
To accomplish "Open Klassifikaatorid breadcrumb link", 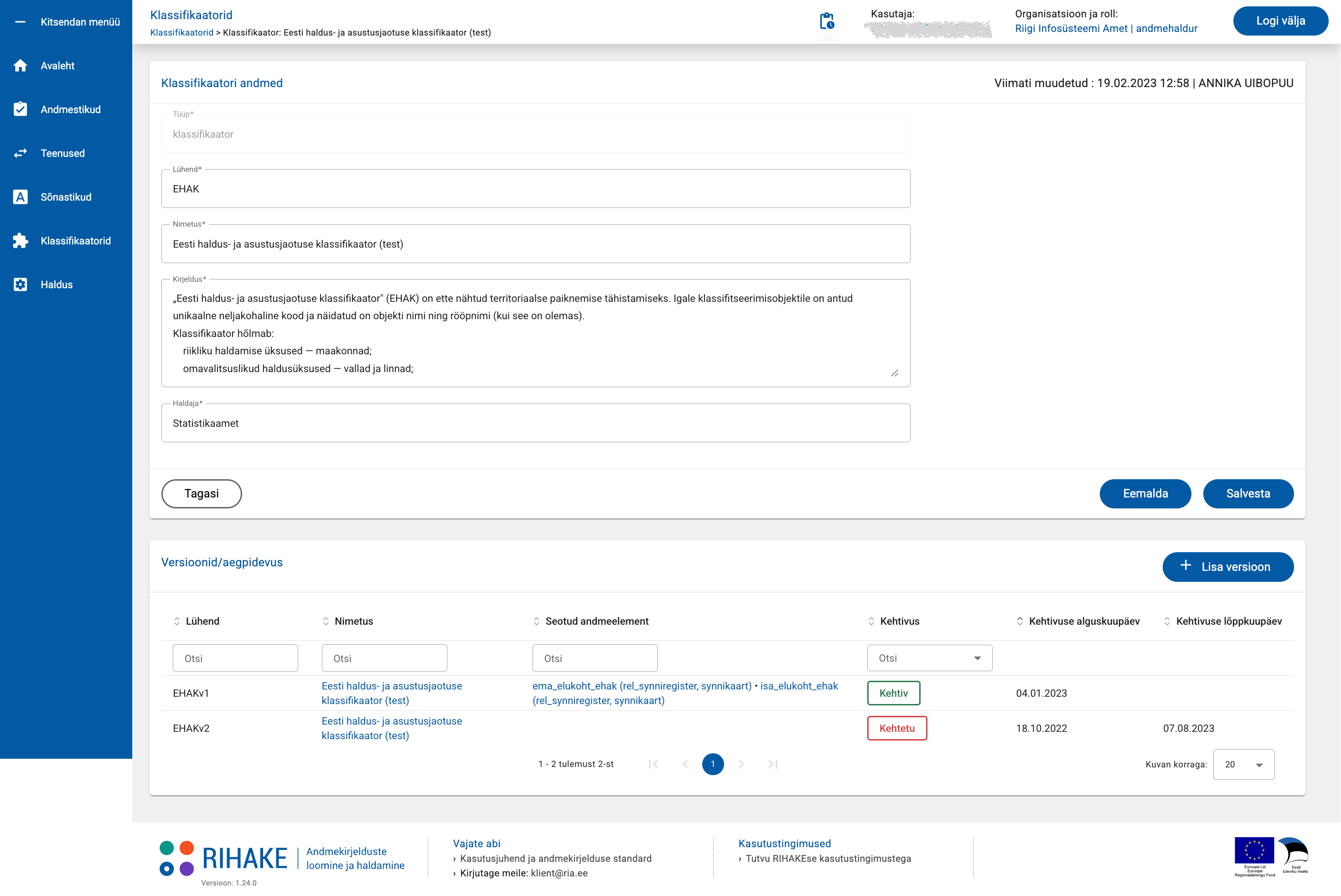I will click(x=181, y=32).
